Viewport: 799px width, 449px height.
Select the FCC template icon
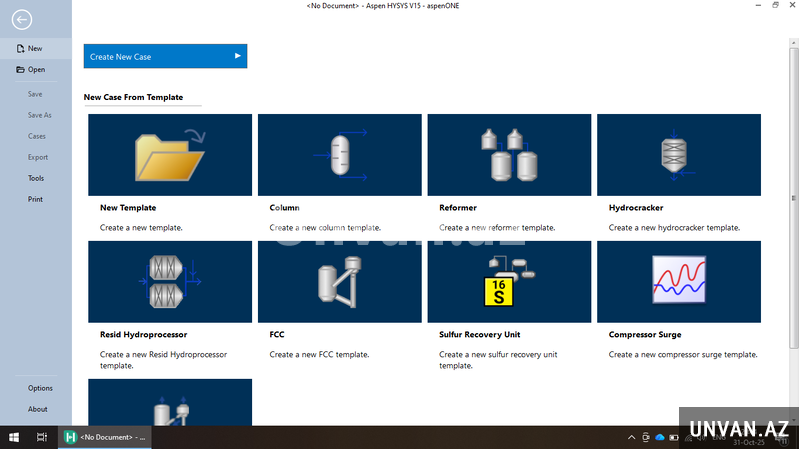click(x=339, y=281)
